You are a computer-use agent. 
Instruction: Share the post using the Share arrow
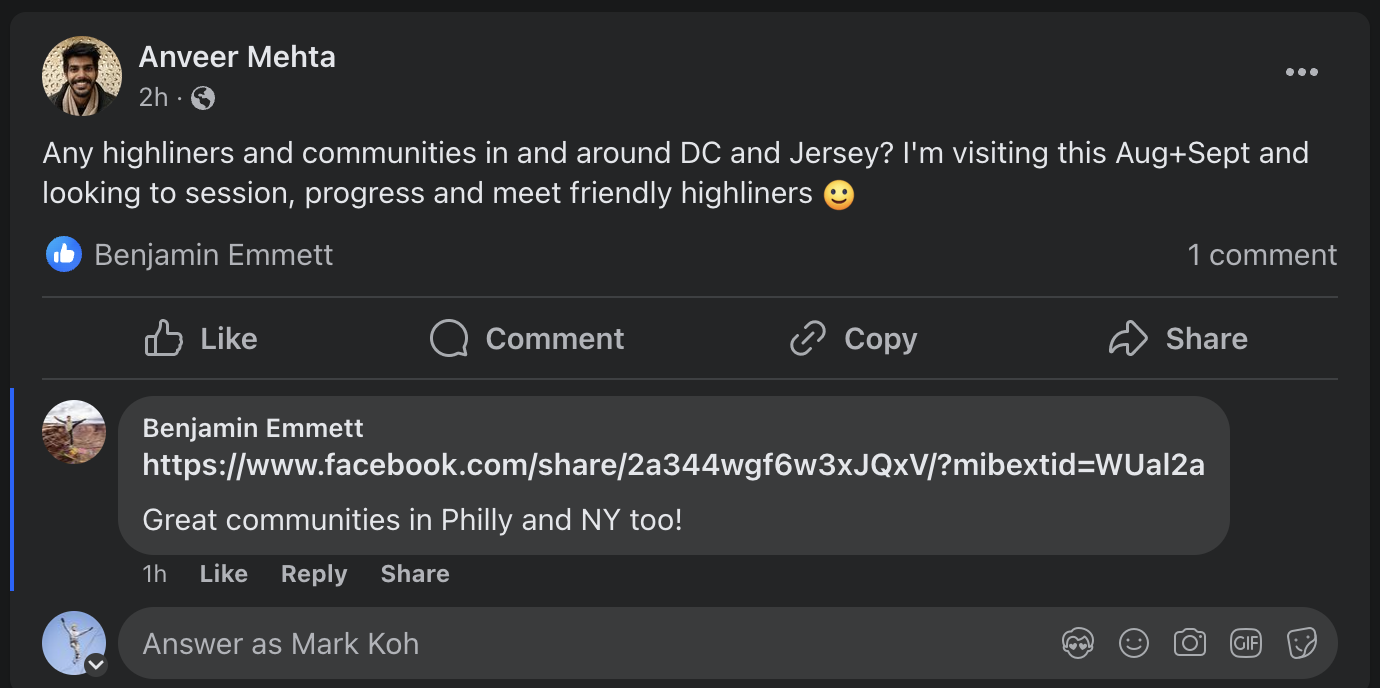click(1178, 339)
